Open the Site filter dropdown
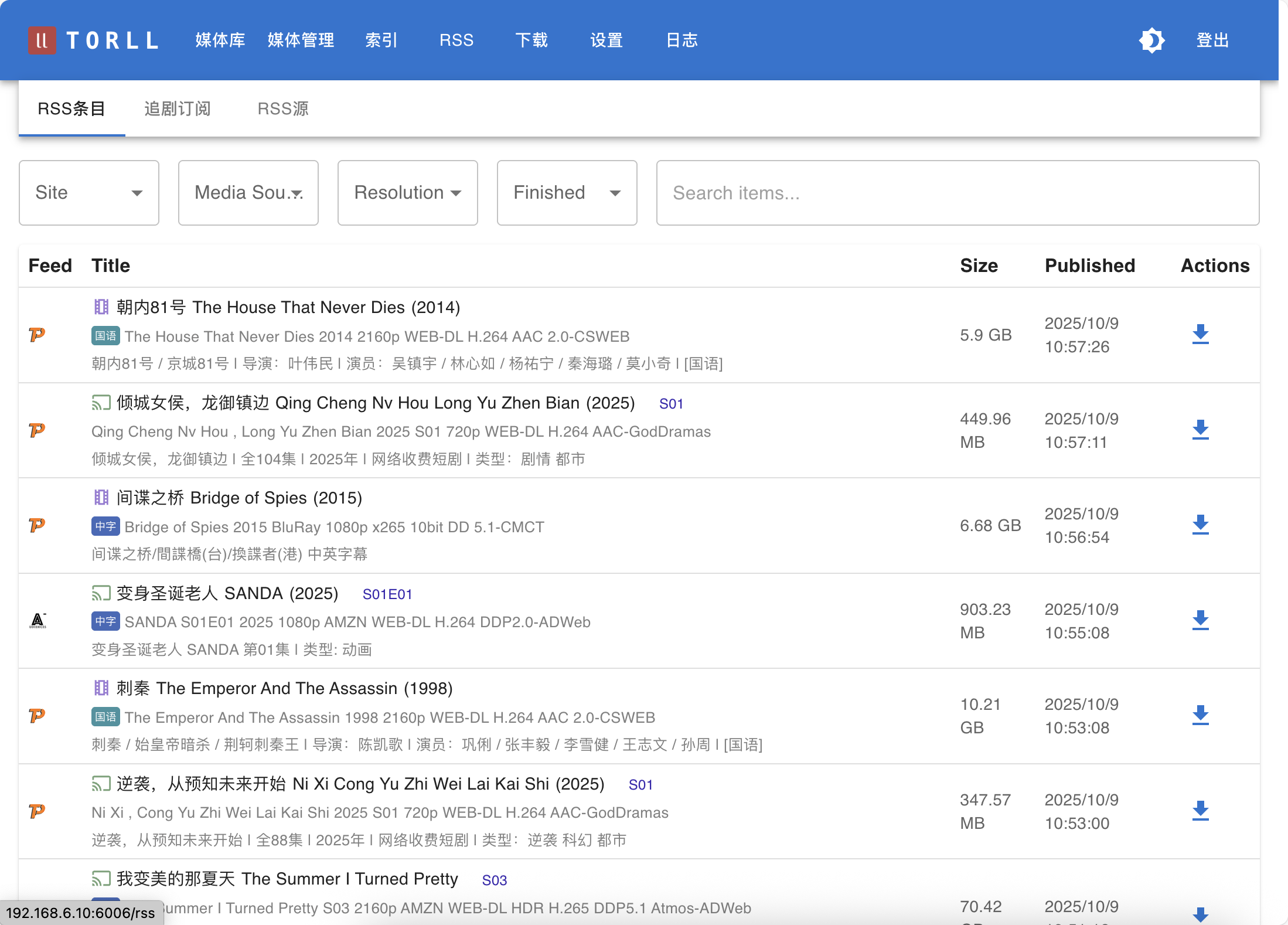This screenshot has width=1288, height=925. 89,193
